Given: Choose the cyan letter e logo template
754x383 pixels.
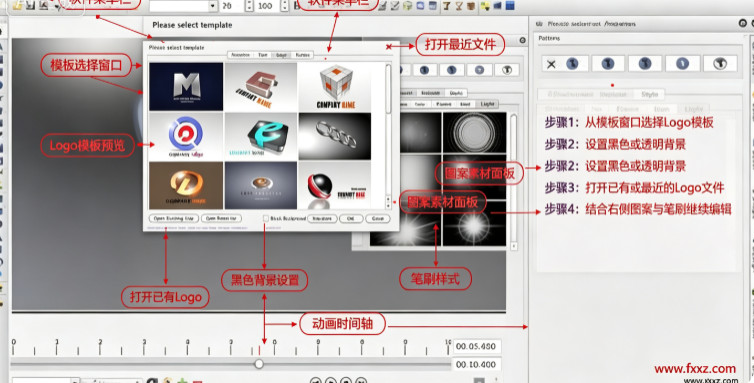Looking at the screenshot, I should click(261, 137).
